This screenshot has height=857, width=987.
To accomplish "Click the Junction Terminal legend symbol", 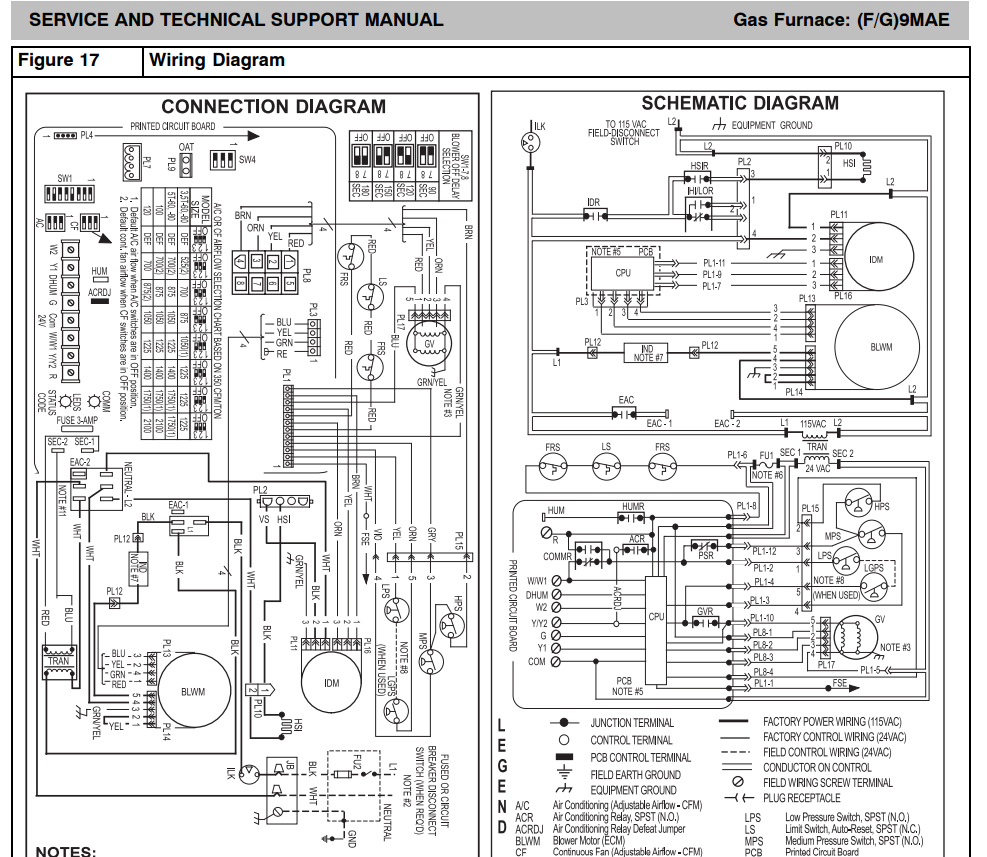I will [564, 722].
